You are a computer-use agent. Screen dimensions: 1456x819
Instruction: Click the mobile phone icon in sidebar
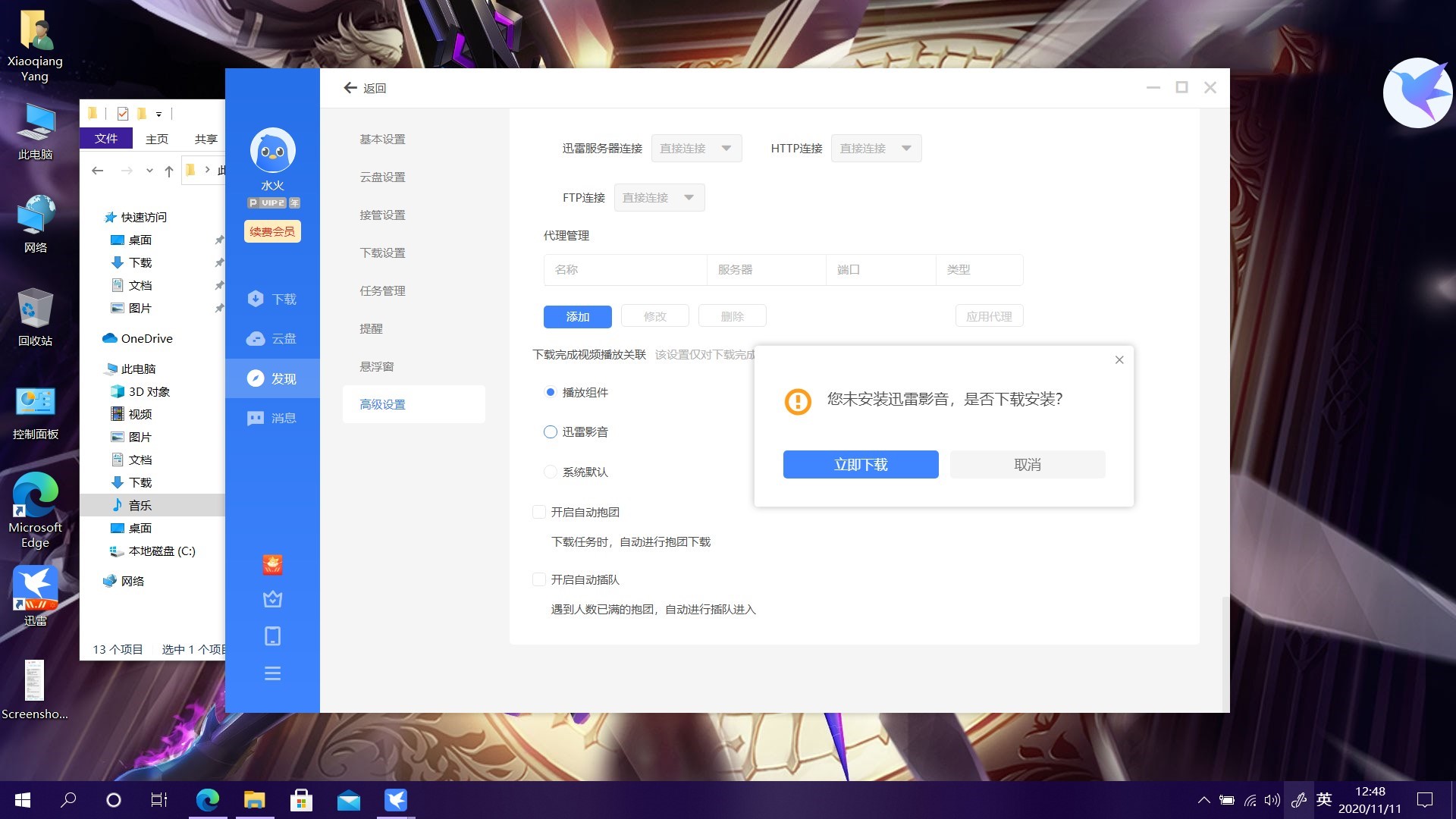click(x=272, y=636)
